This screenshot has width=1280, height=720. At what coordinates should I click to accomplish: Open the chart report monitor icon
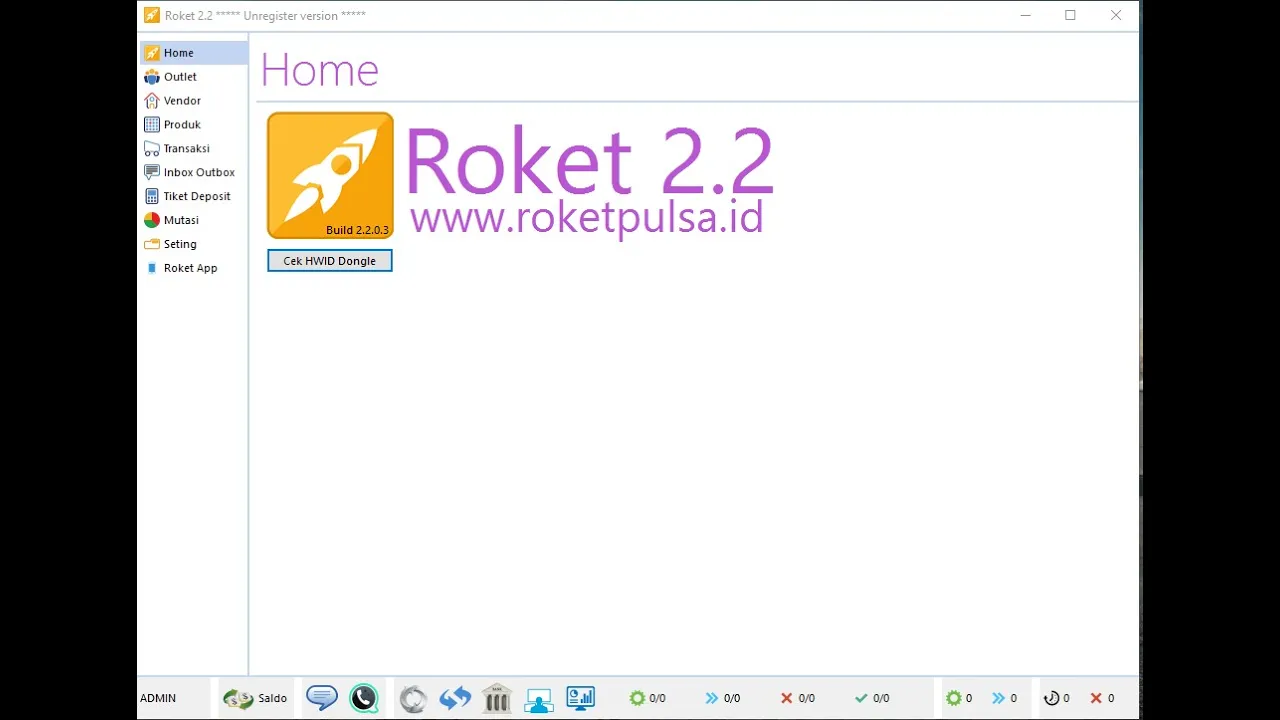tap(581, 697)
